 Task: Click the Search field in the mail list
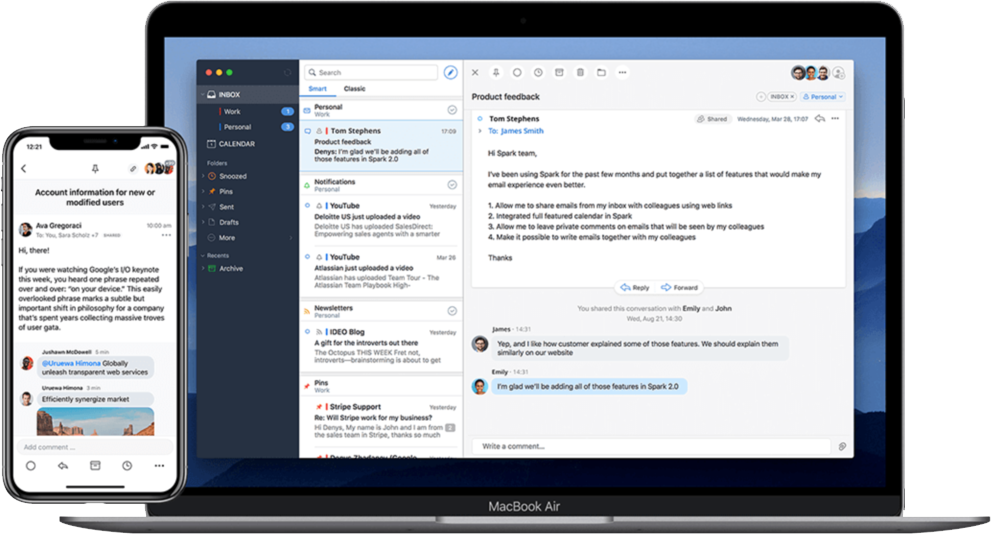[x=371, y=73]
